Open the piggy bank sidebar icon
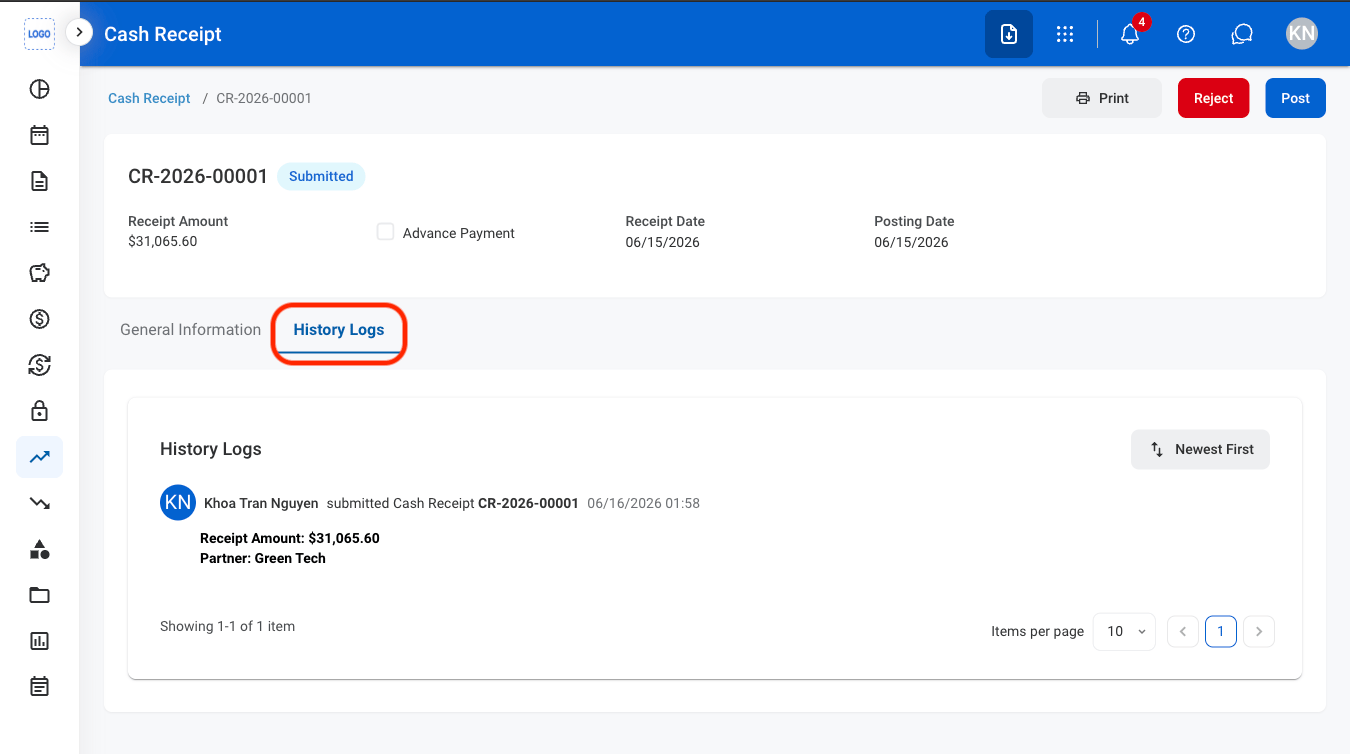 pyautogui.click(x=39, y=273)
